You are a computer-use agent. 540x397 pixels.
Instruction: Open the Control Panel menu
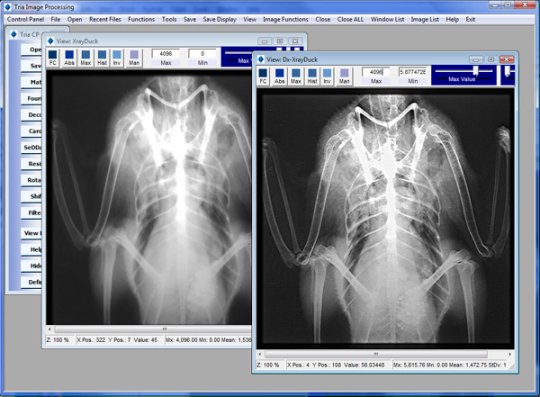pyautogui.click(x=25, y=19)
